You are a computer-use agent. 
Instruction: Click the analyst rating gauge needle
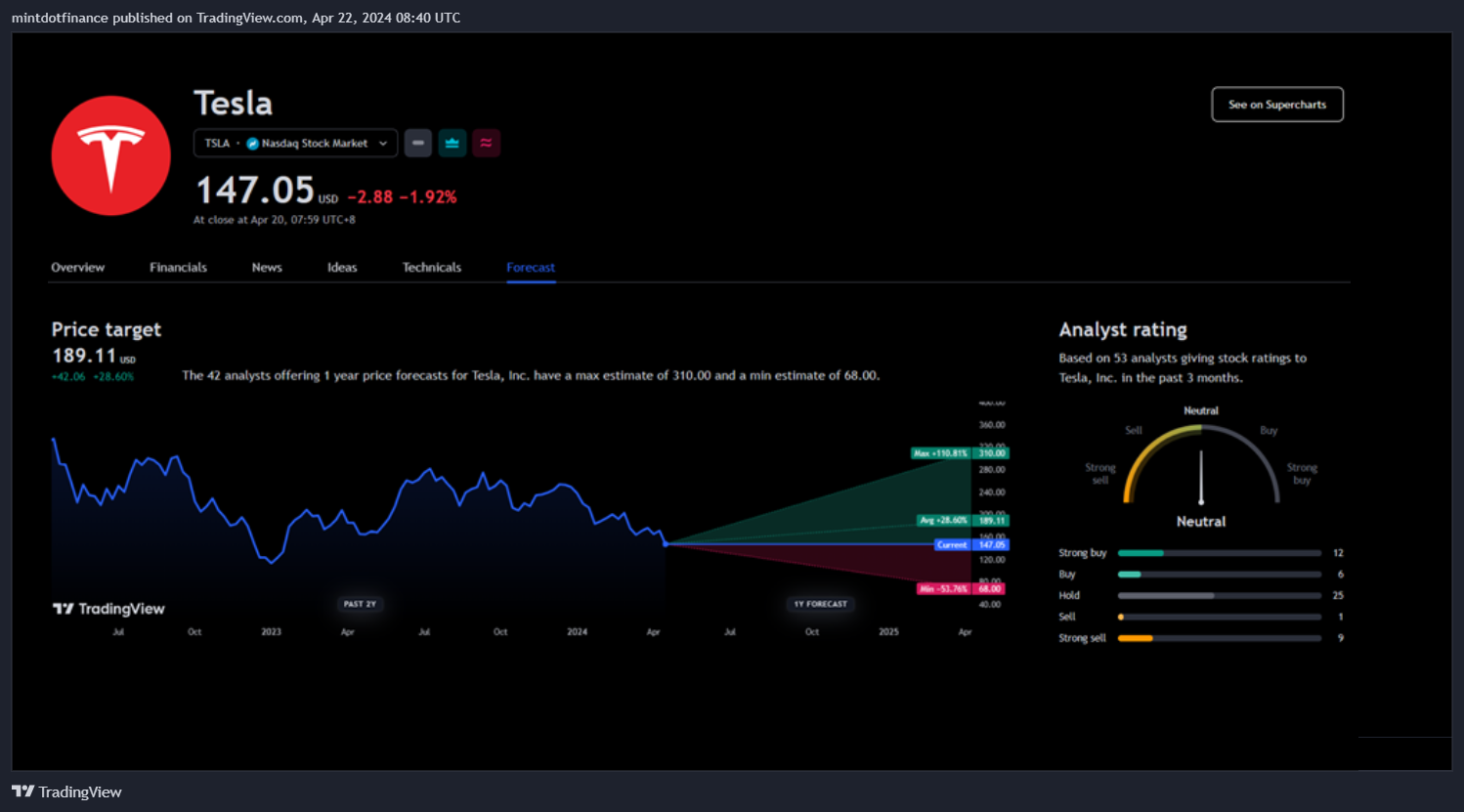coord(1201,477)
